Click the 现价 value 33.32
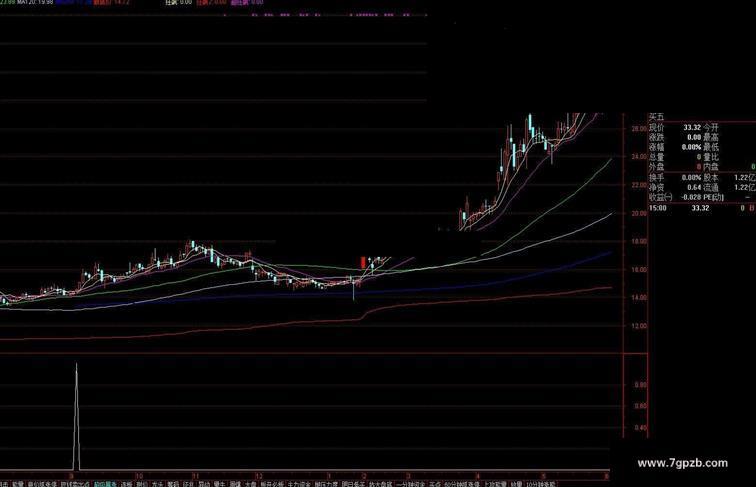 point(692,127)
